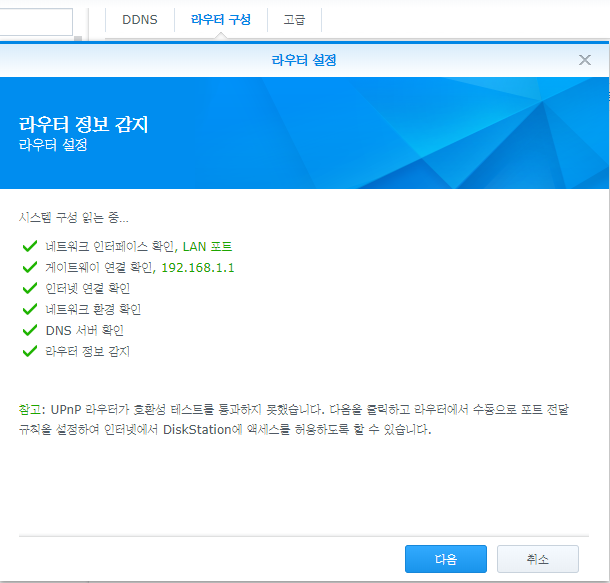Click the DNS 서버 확인 text
This screenshot has height=583, width=610.
(84, 331)
